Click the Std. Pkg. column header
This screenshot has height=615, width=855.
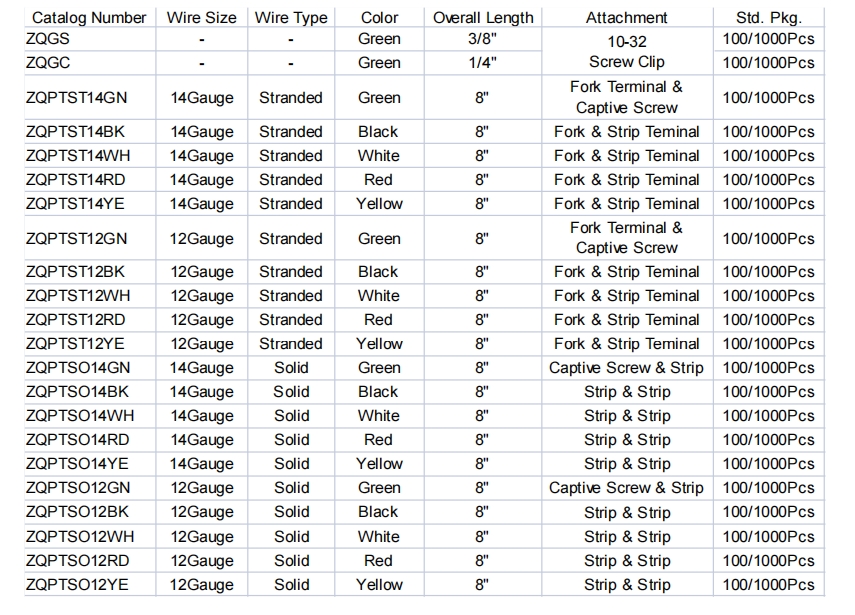click(x=768, y=17)
